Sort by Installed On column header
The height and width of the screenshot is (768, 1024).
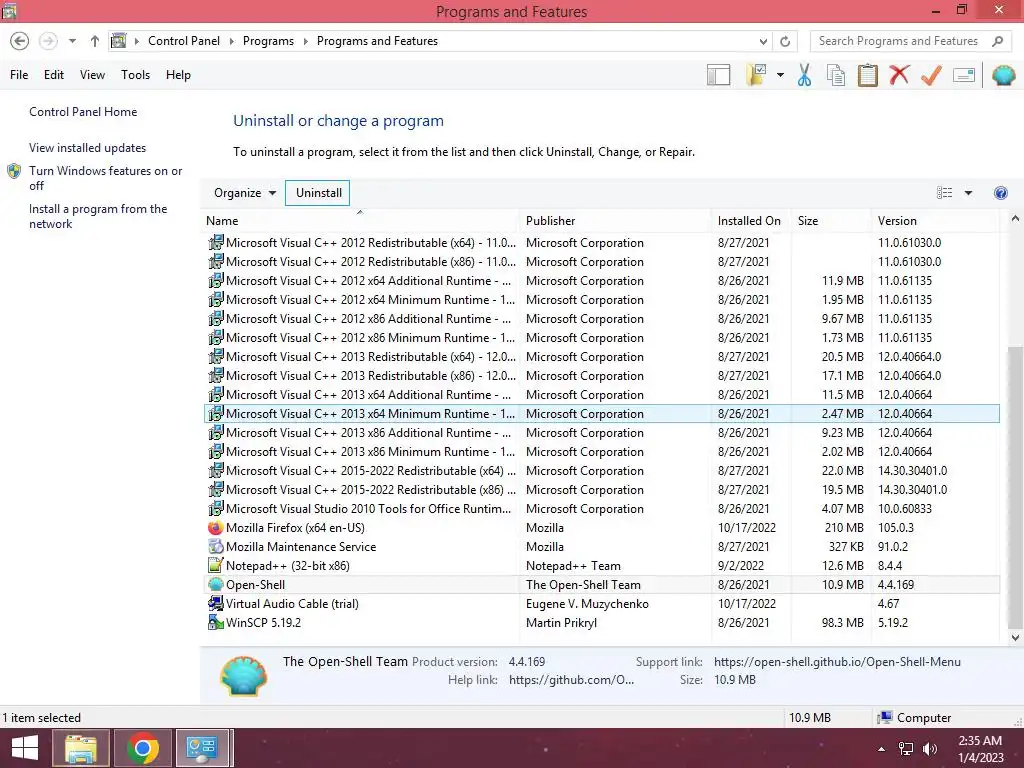pos(750,221)
